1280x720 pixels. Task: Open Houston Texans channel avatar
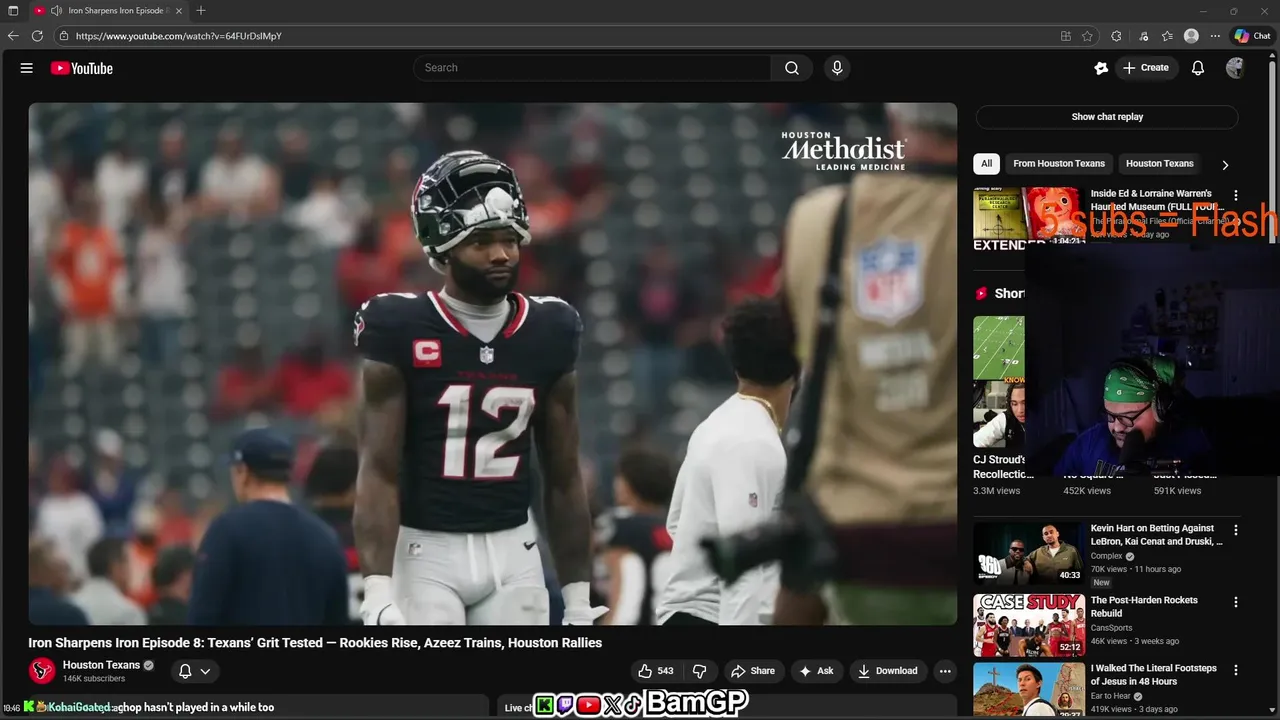click(x=42, y=671)
